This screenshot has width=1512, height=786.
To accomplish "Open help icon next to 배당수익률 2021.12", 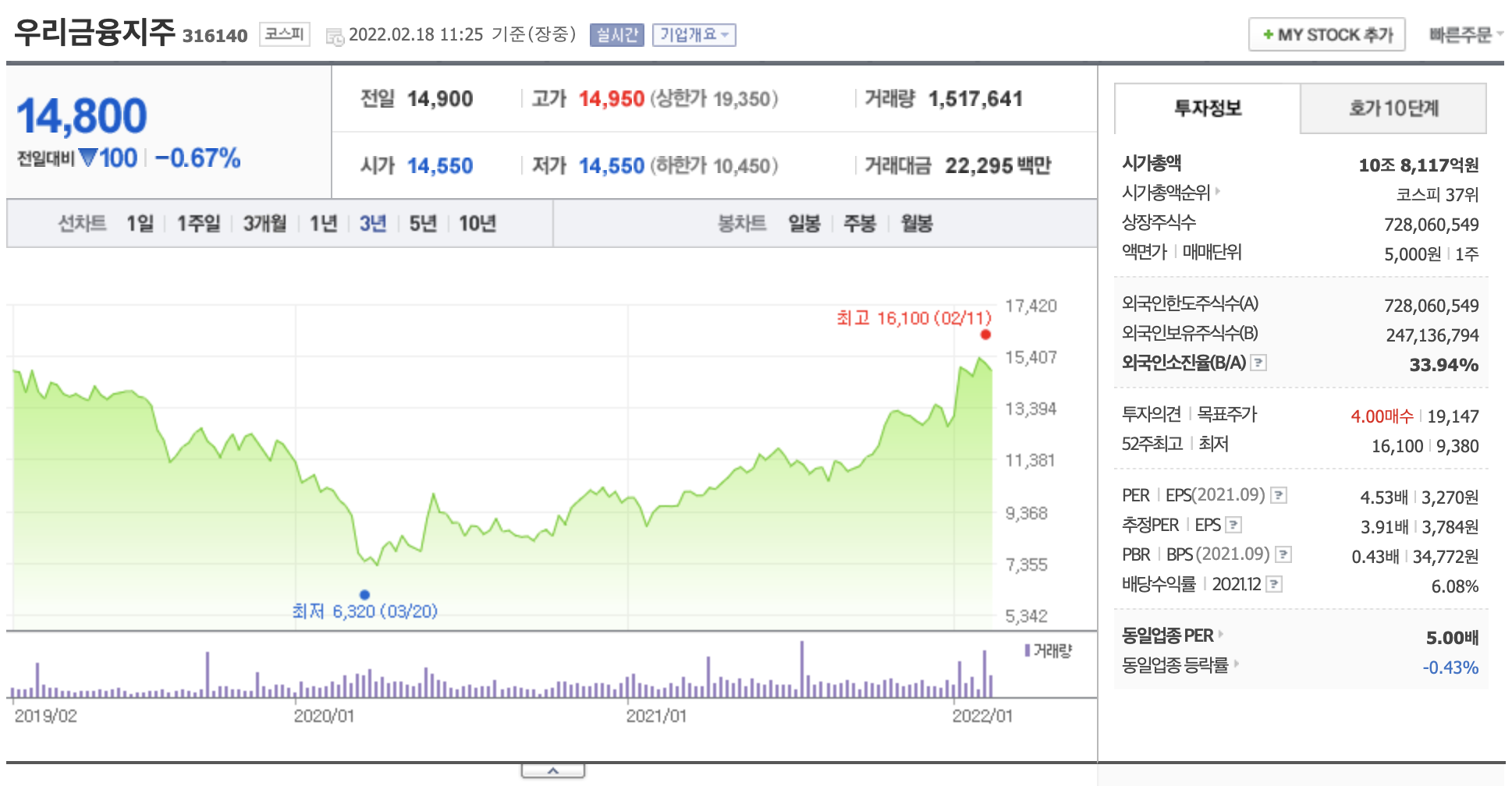I will coord(1274,584).
